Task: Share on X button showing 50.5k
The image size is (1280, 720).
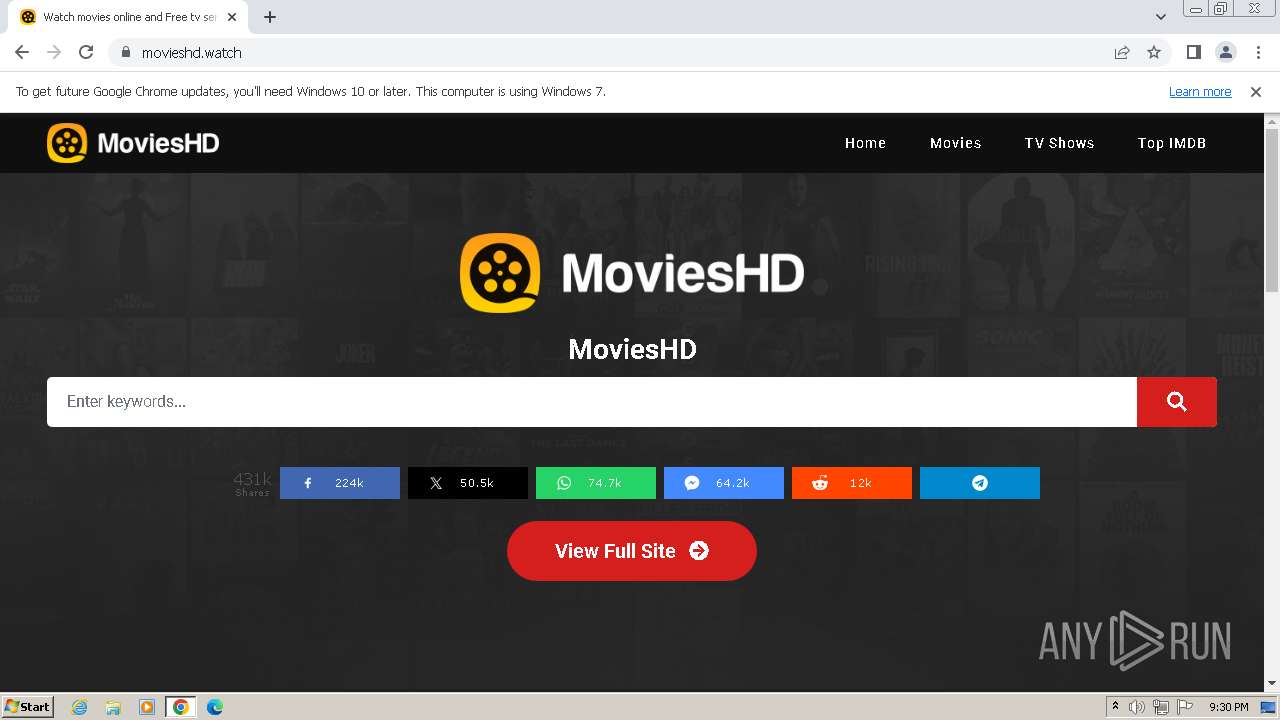Action: point(468,483)
